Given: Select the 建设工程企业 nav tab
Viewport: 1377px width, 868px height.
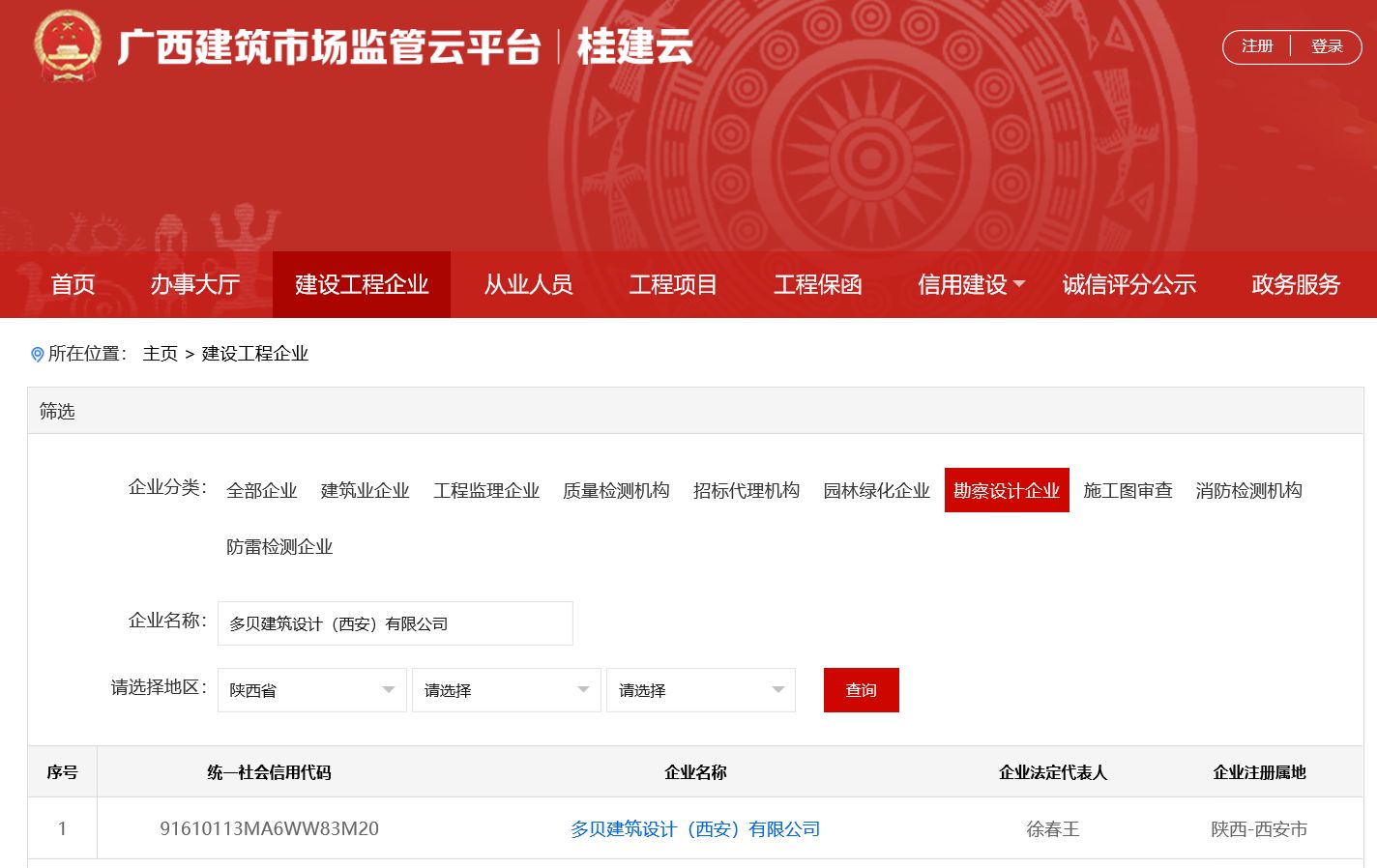Looking at the screenshot, I should (362, 284).
